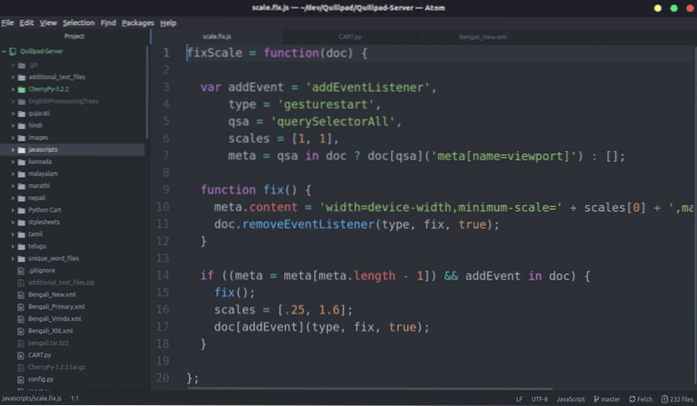Click 'querySelectorAll' string on line 5
Image resolution: width=697 pixels, height=406 pixels.
(332, 121)
